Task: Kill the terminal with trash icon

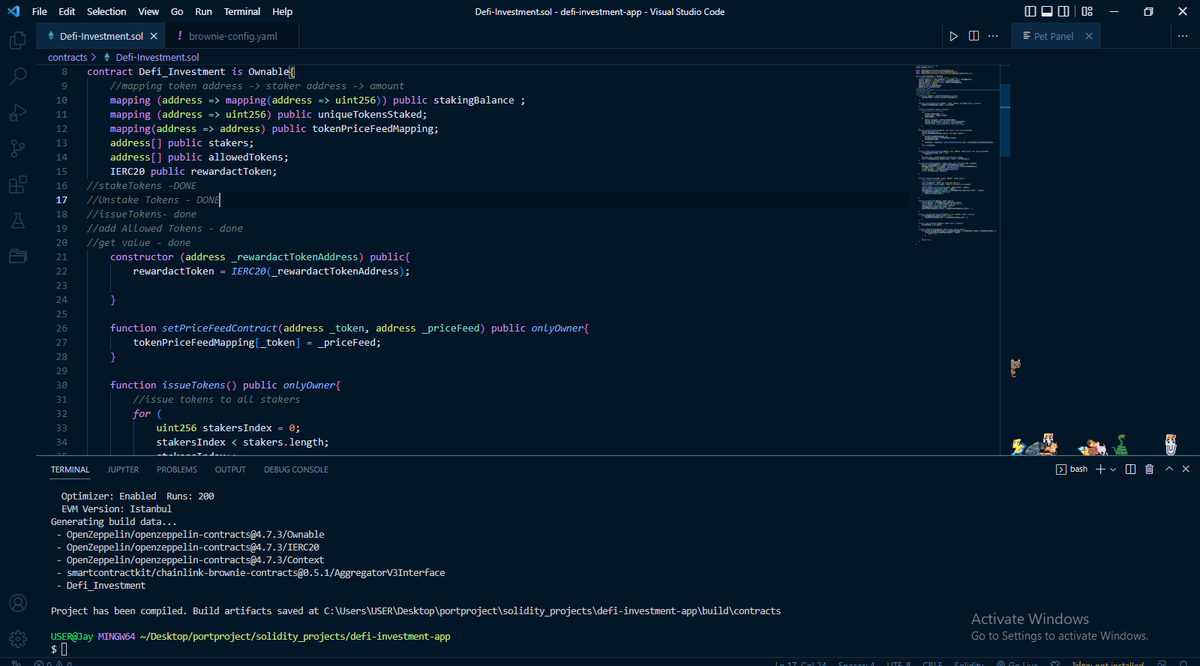Action: pyautogui.click(x=1149, y=469)
